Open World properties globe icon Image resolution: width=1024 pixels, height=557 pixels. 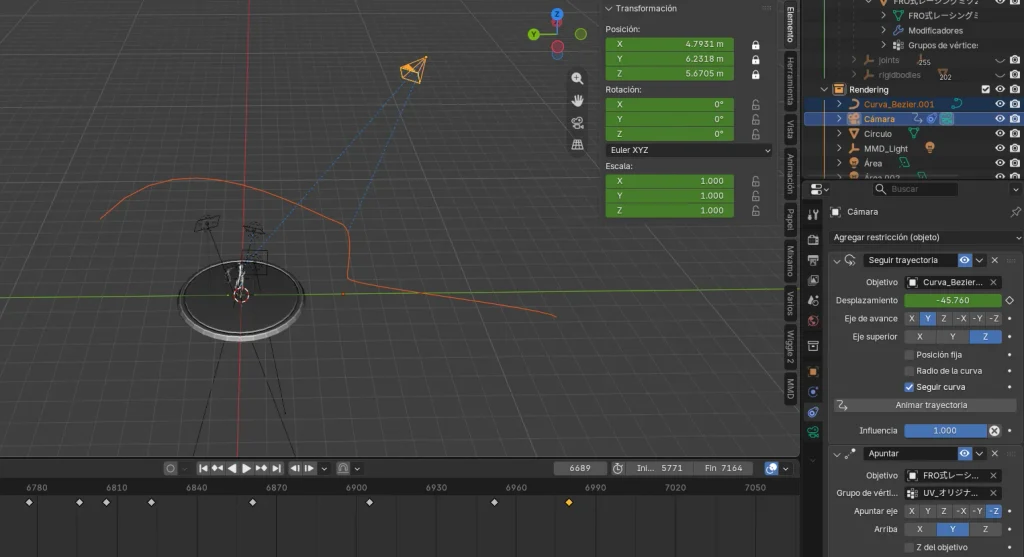813,321
